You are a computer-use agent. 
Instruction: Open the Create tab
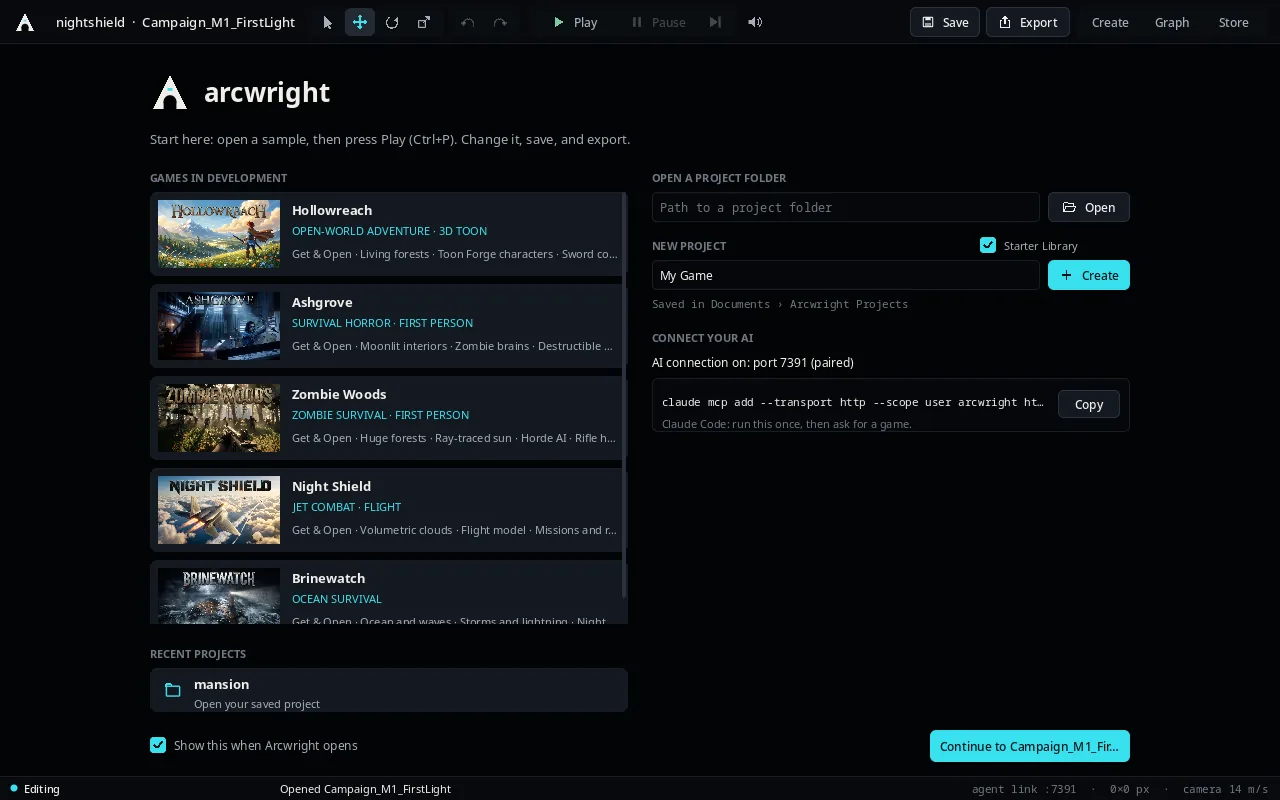point(1110,22)
